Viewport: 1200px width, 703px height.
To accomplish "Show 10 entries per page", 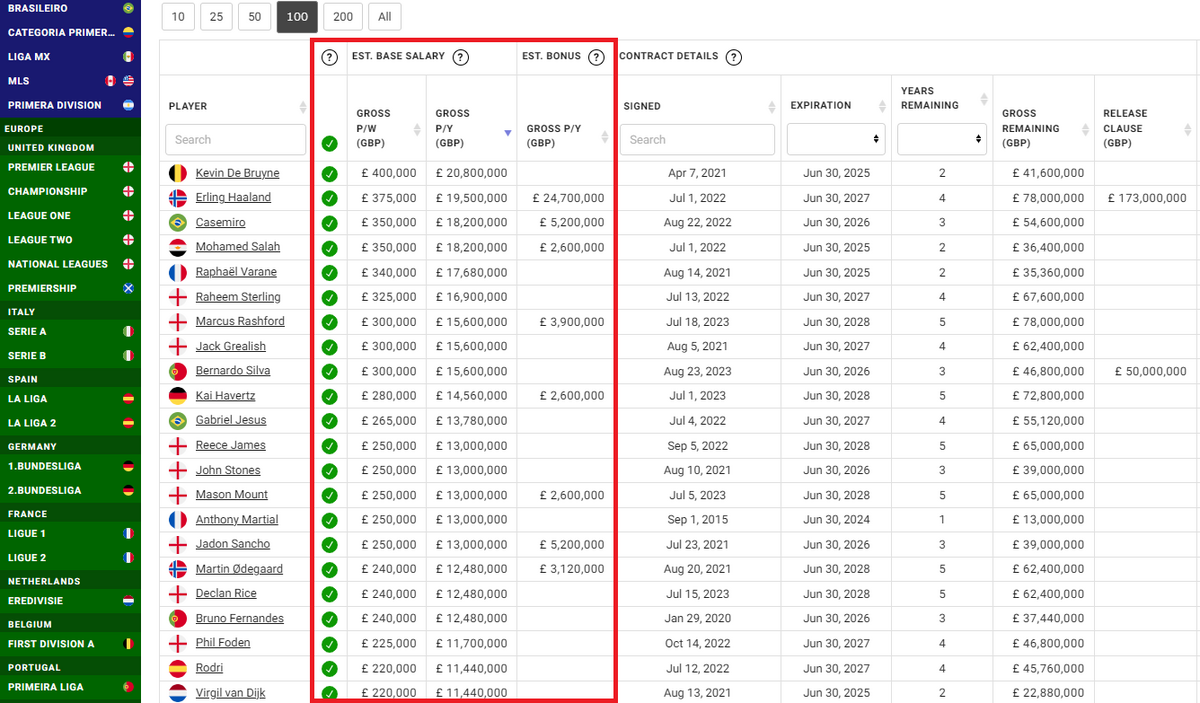I will click(178, 17).
